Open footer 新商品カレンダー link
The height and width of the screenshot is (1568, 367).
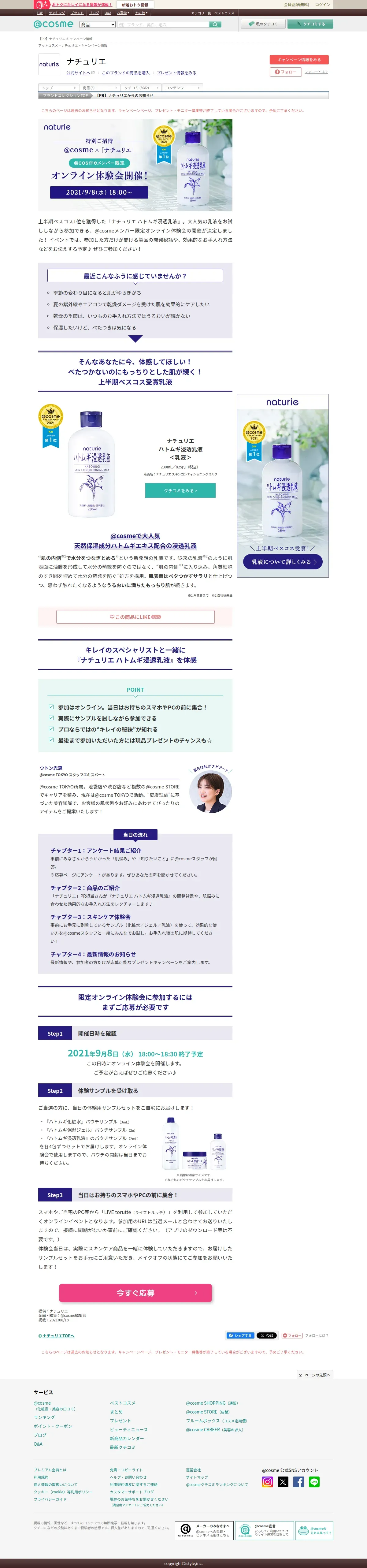click(127, 1438)
